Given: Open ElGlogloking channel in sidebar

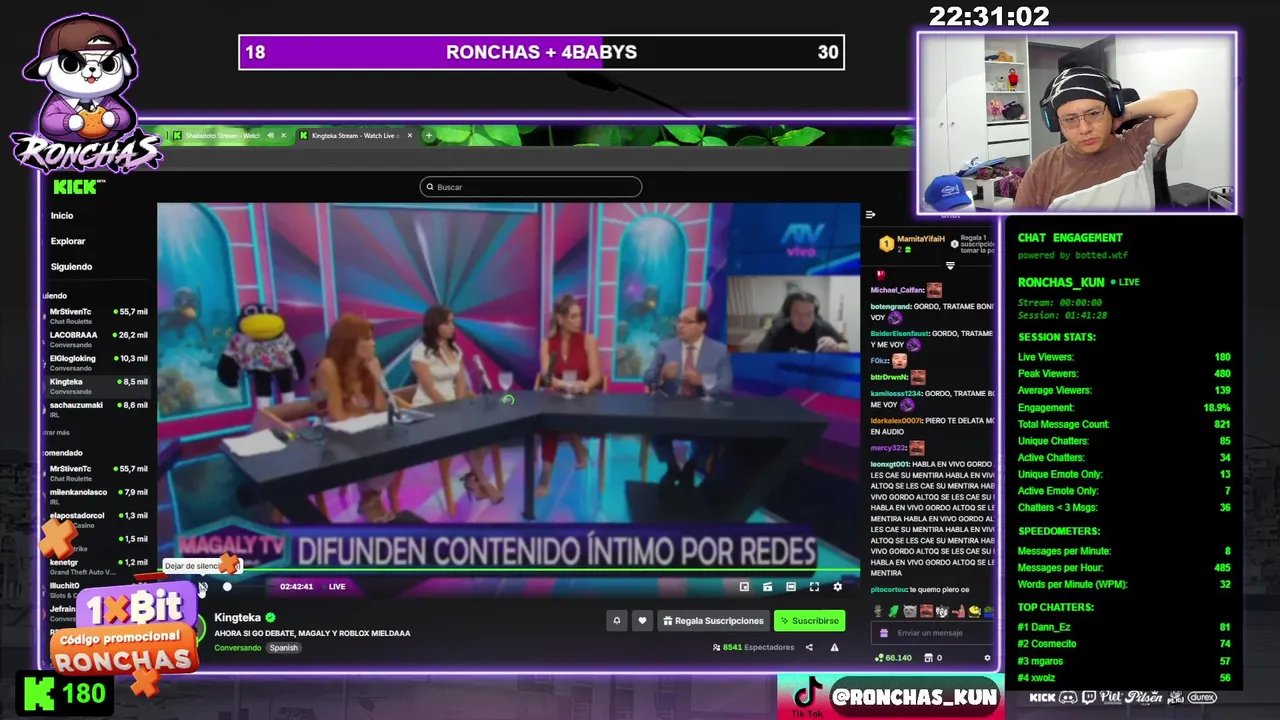Looking at the screenshot, I should [x=98, y=362].
